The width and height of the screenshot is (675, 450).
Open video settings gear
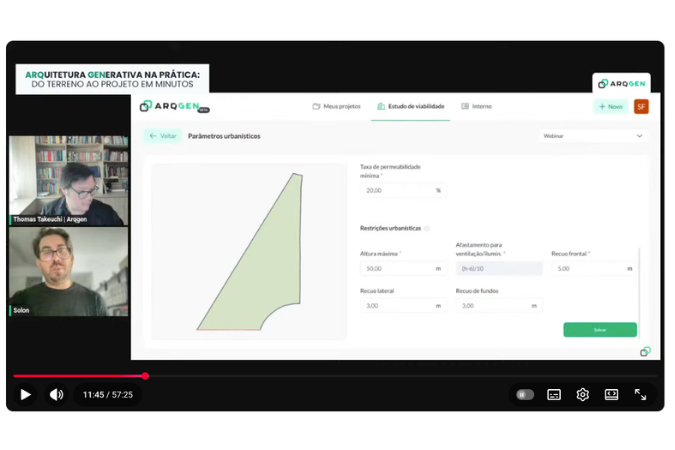582,394
